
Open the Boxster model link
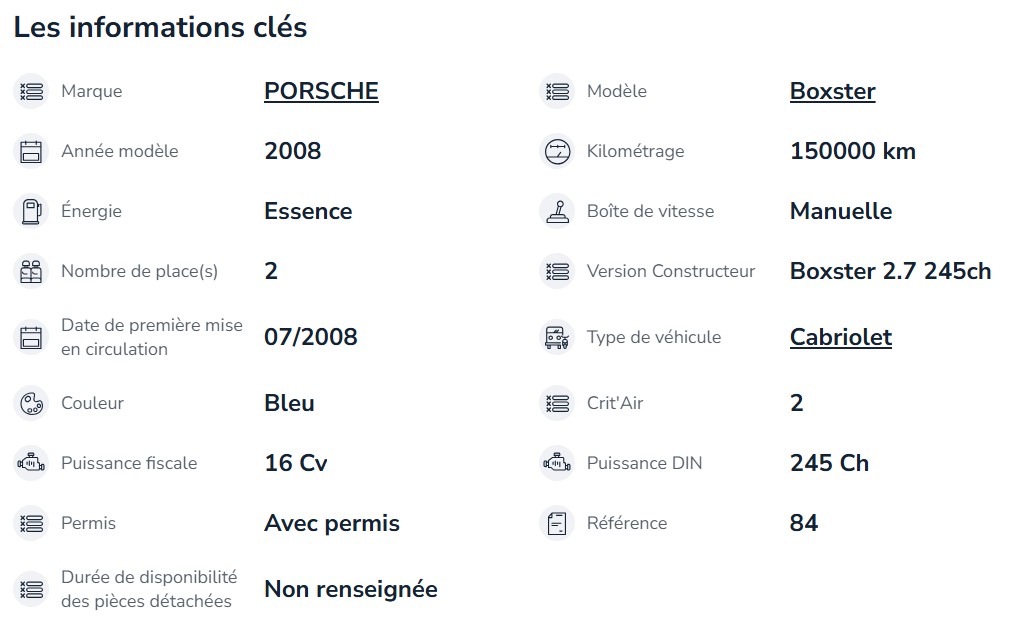click(x=832, y=91)
